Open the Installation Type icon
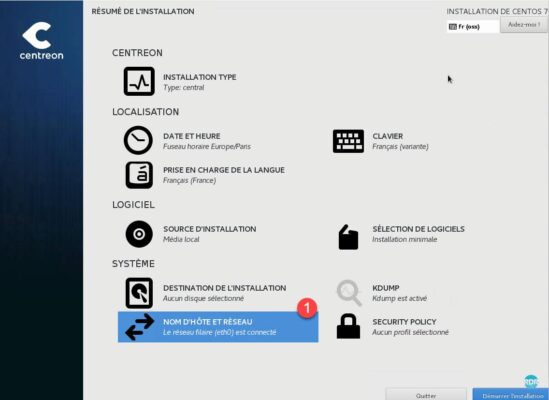 click(x=139, y=81)
